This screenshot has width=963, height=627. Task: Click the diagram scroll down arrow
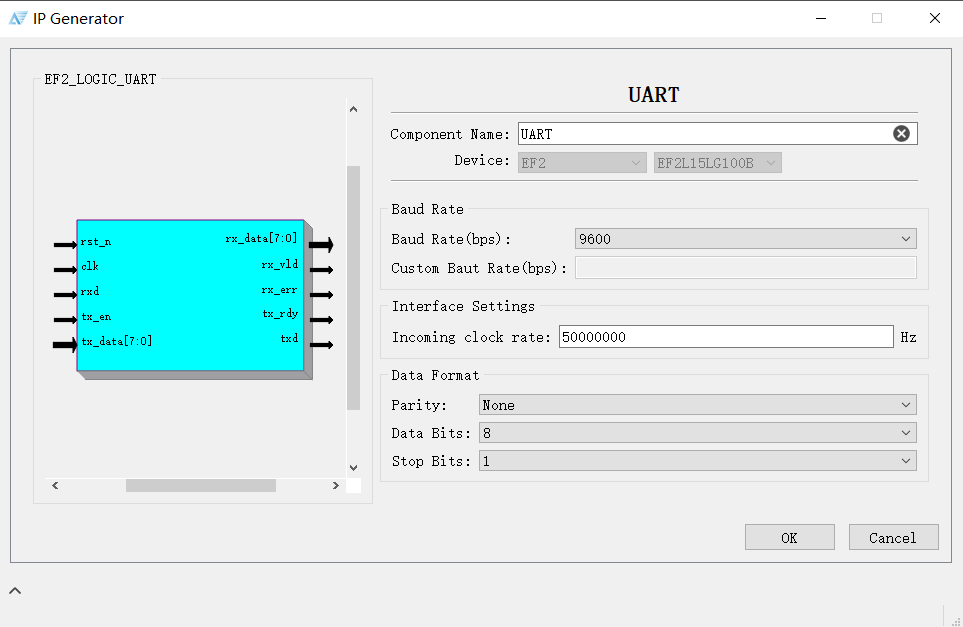point(353,467)
